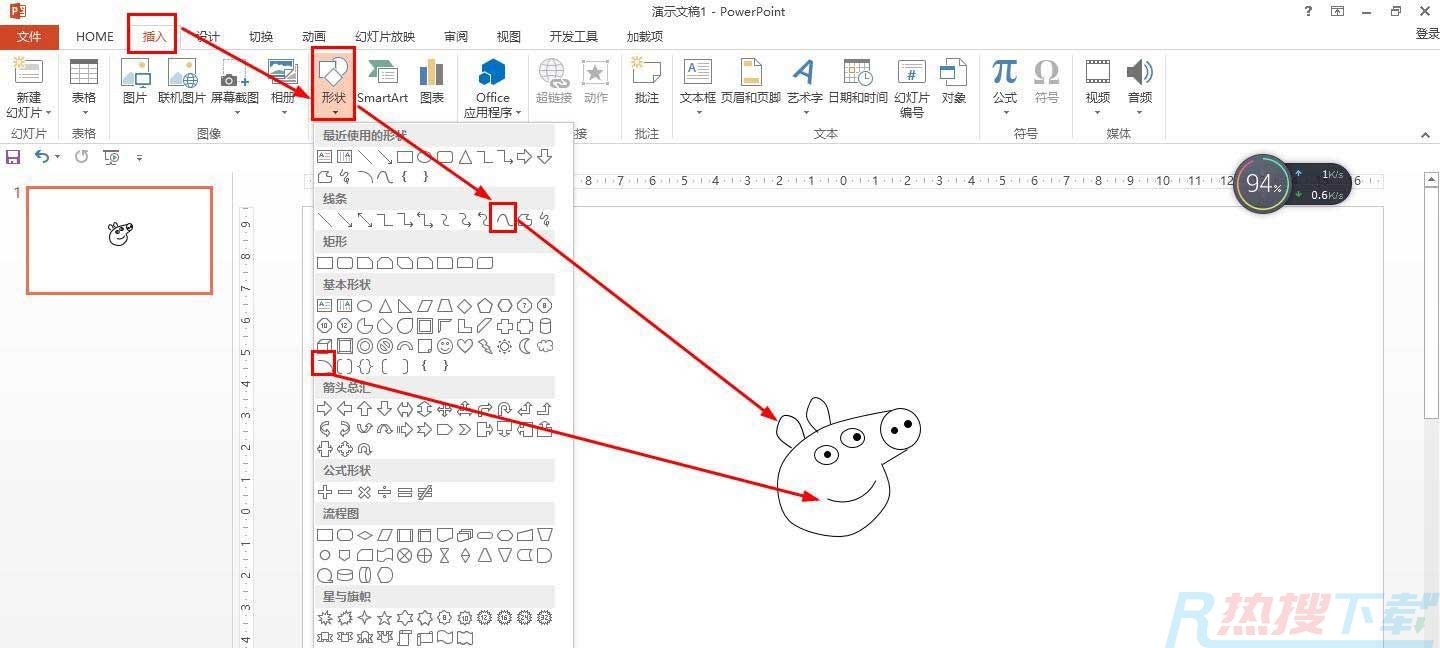This screenshot has width=1440, height=648.
Task: Click the save icon in the quick access toolbar
Action: coord(13,157)
